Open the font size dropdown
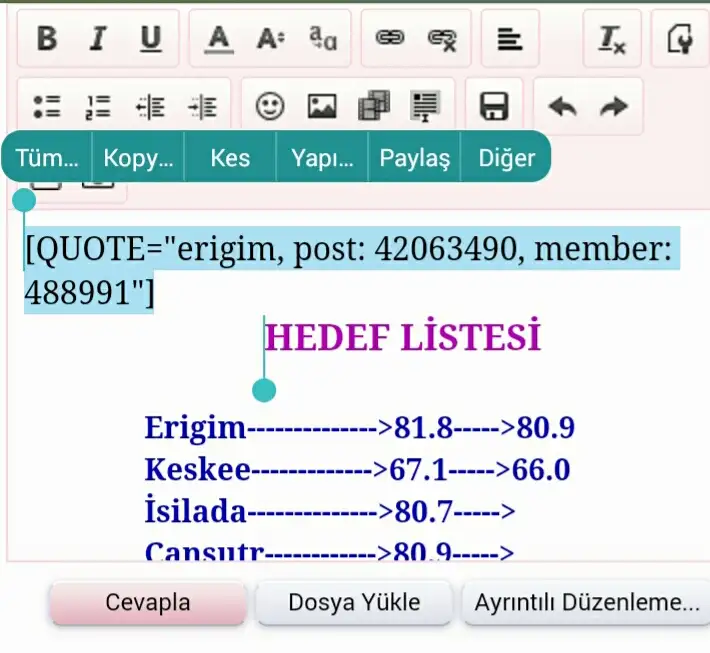The height and width of the screenshot is (653, 710). click(270, 38)
